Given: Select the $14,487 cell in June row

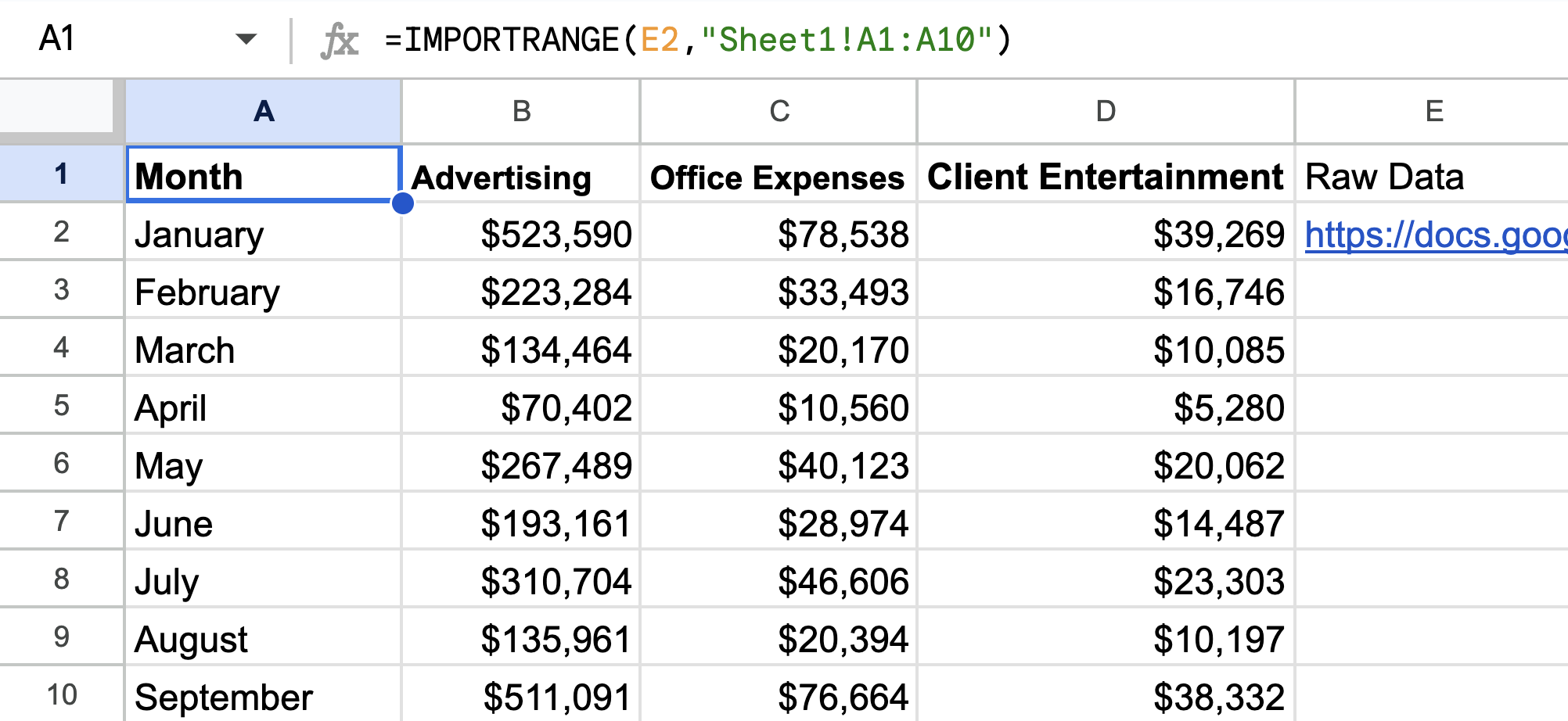Looking at the screenshot, I should [1106, 521].
